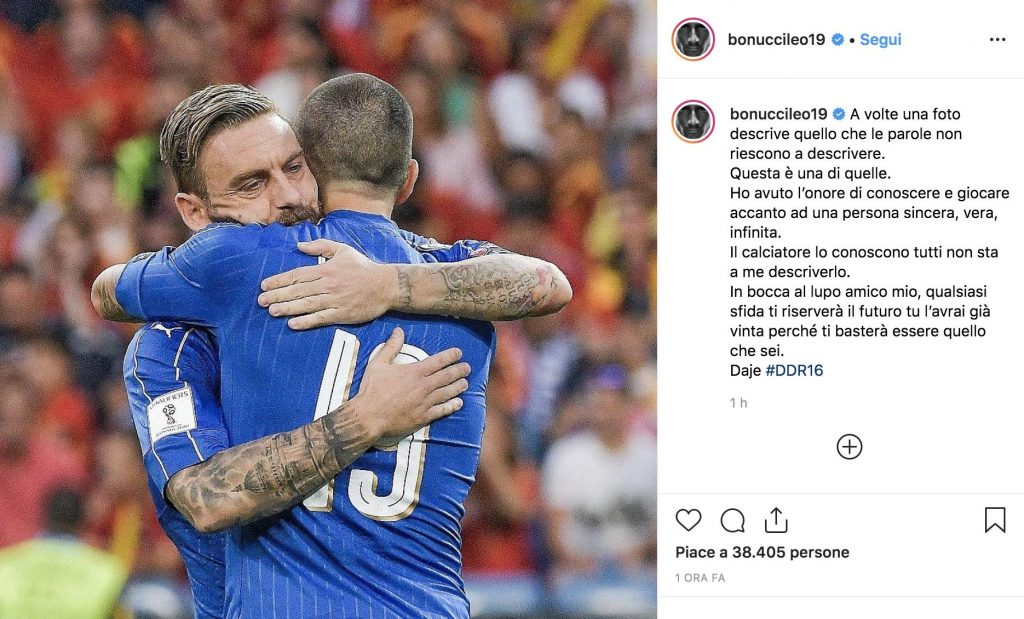
Task: Open bonuccileo19 profile picture in the header
Action: tap(693, 39)
